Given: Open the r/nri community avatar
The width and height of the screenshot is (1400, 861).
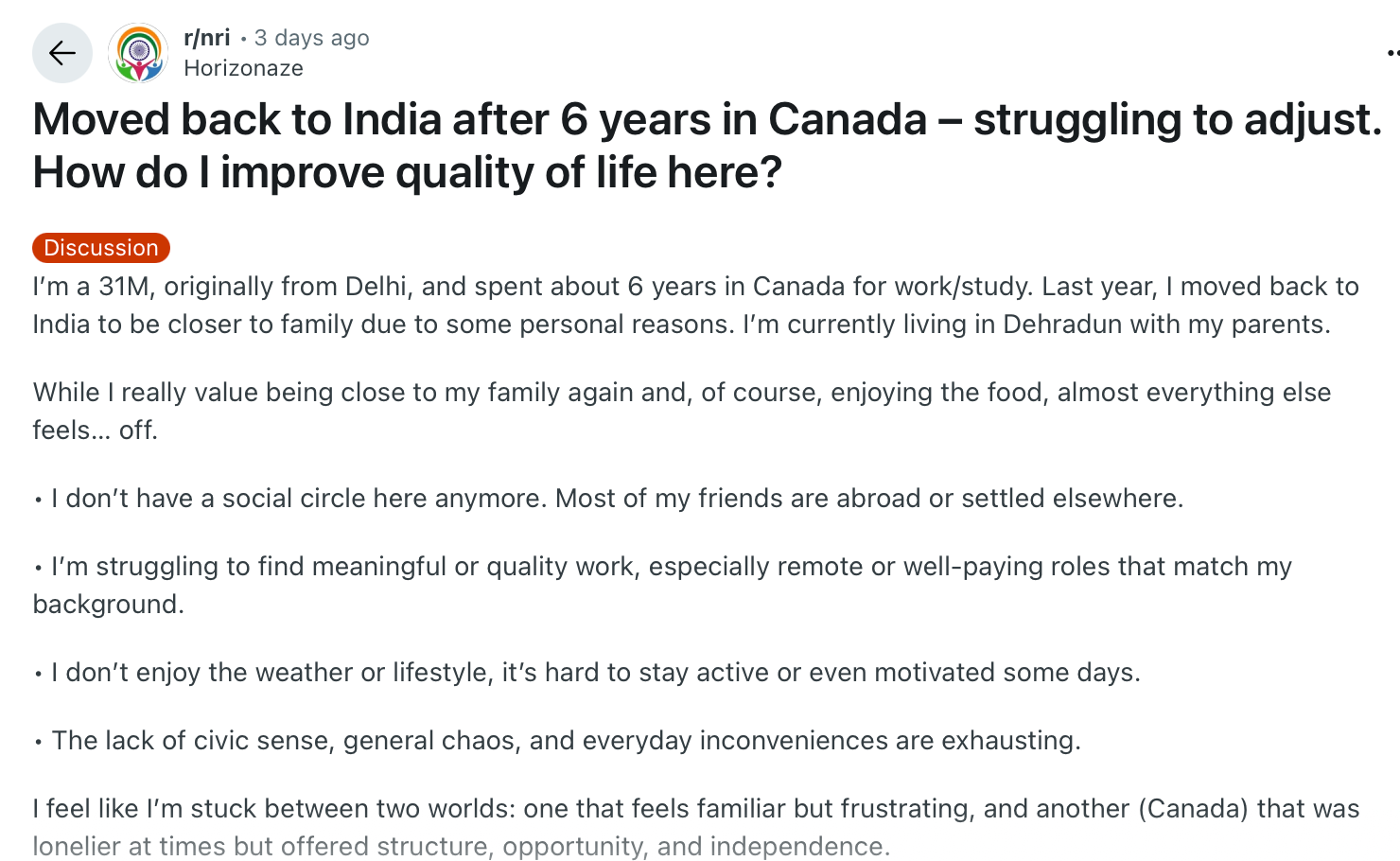Looking at the screenshot, I should pyautogui.click(x=138, y=53).
